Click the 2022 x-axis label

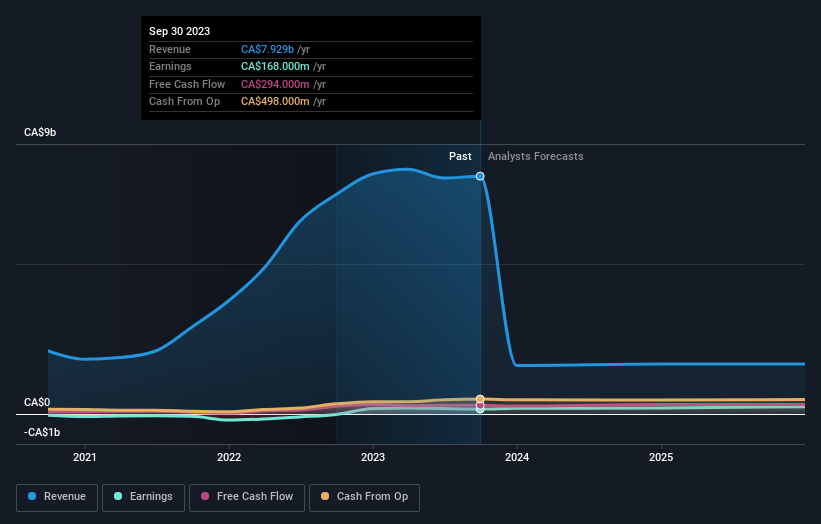pos(229,457)
